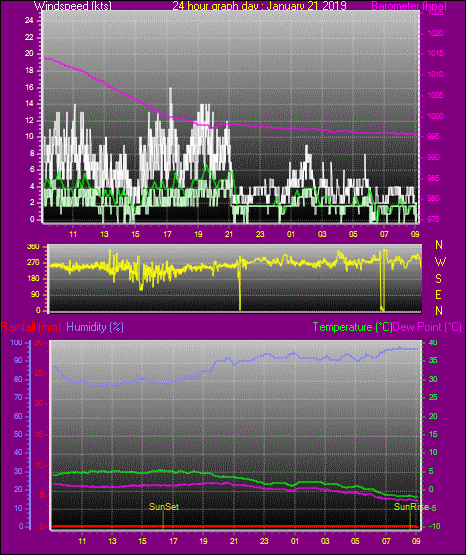Click the W compass direction letter
Viewport: 466px width, 555px height.
440,262
